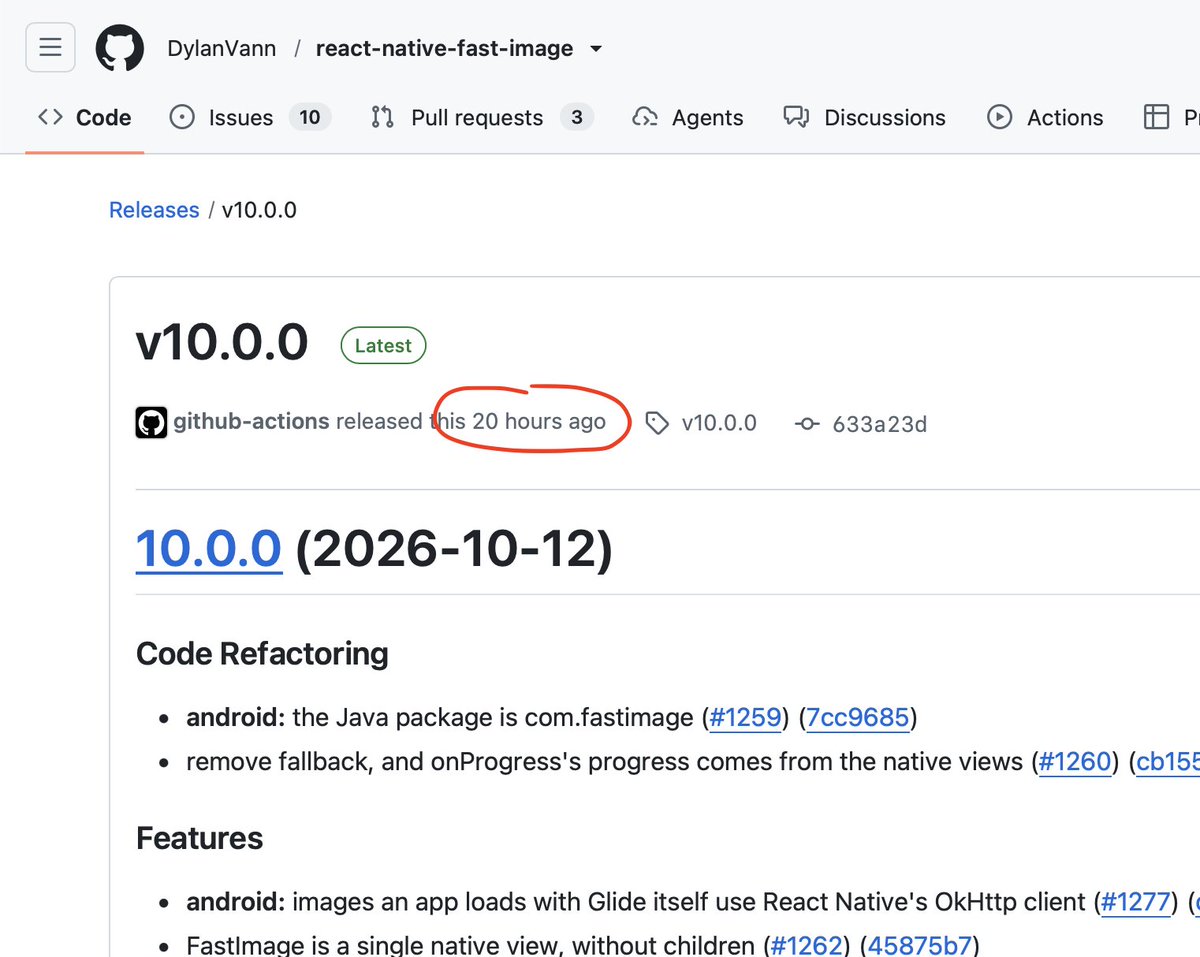Click the Code Refactoring heading
Image resolution: width=1200 pixels, height=957 pixels.
[x=262, y=654]
